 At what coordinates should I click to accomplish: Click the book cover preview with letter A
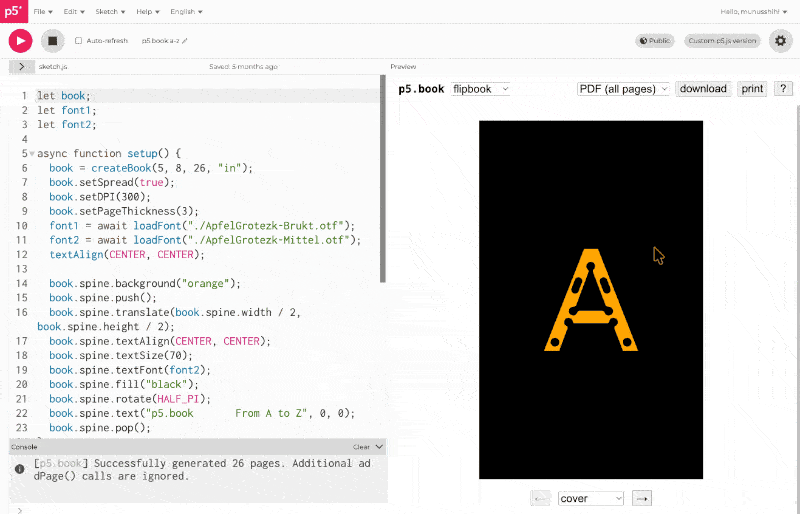pos(591,300)
